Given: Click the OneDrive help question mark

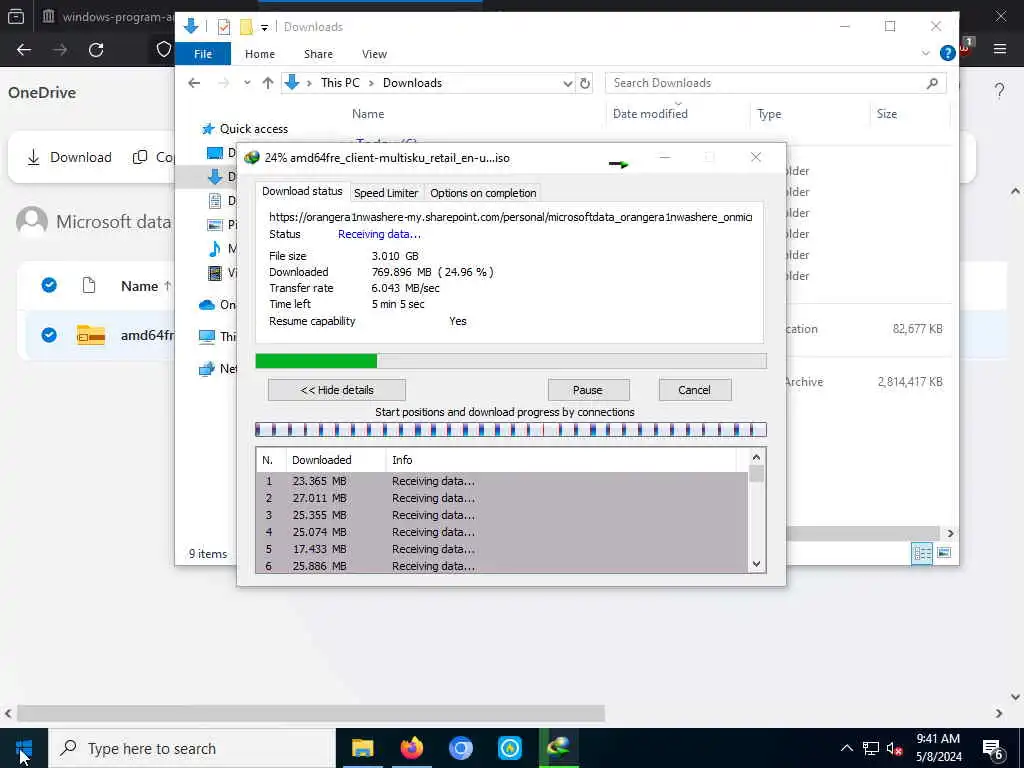Looking at the screenshot, I should [999, 90].
